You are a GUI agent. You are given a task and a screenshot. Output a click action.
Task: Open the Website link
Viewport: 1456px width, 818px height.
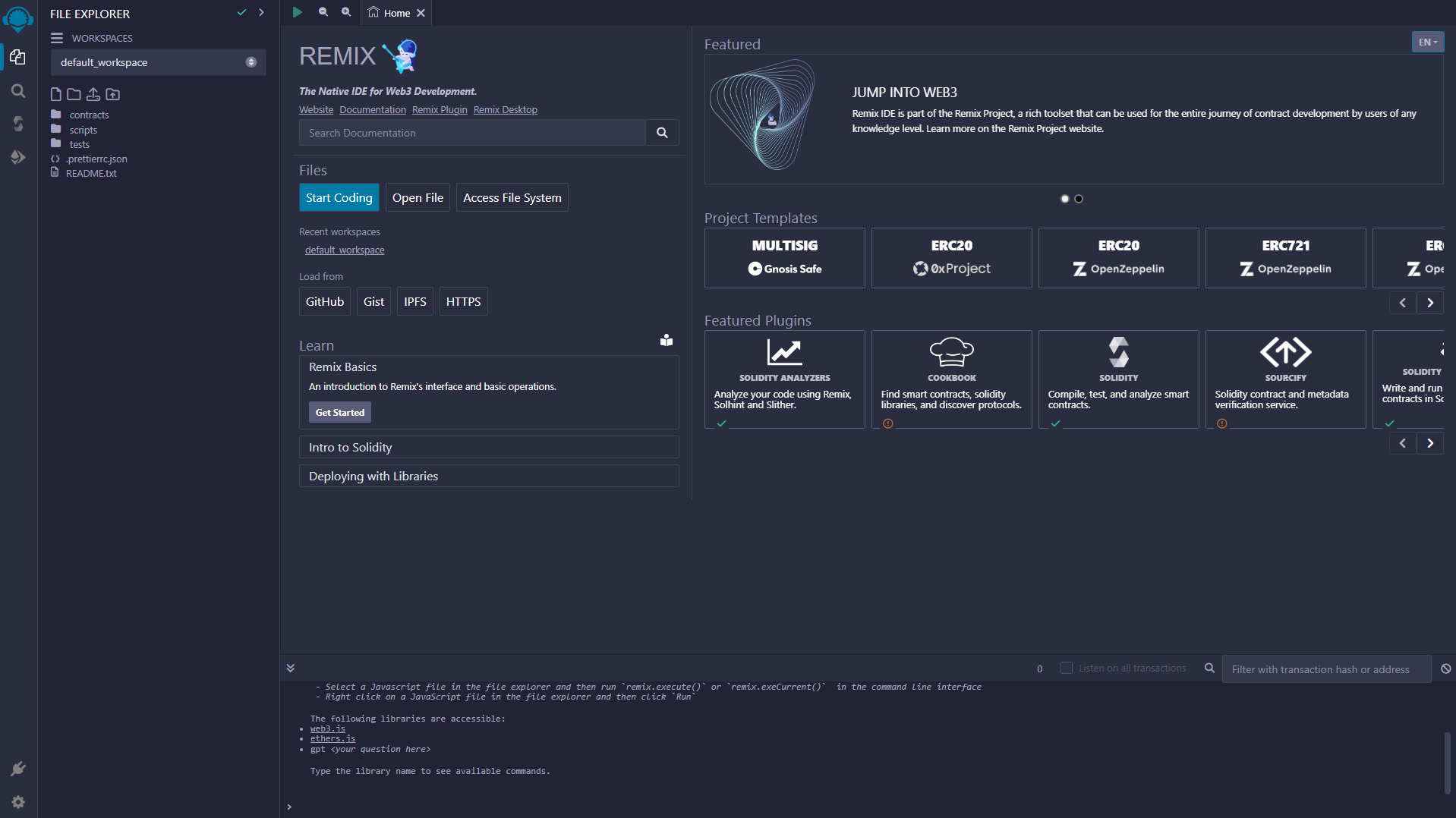point(317,109)
